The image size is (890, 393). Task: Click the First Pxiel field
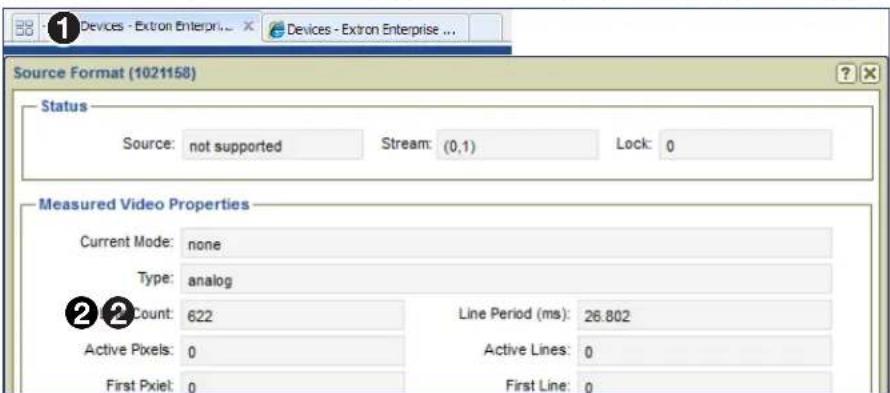[x=292, y=382]
